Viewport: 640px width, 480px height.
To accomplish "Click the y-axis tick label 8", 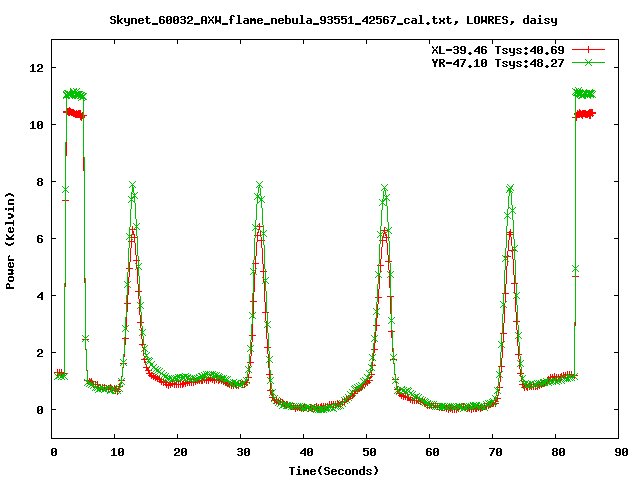I will pyautogui.click(x=40, y=182).
